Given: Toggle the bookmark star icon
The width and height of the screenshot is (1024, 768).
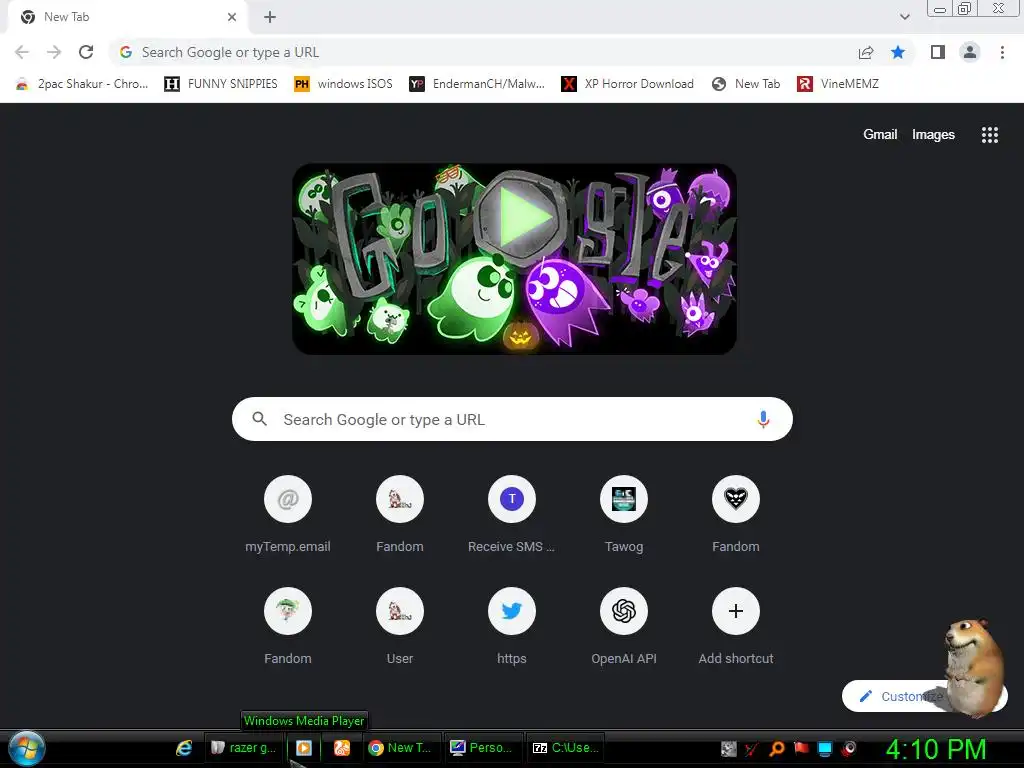Looking at the screenshot, I should point(898,52).
